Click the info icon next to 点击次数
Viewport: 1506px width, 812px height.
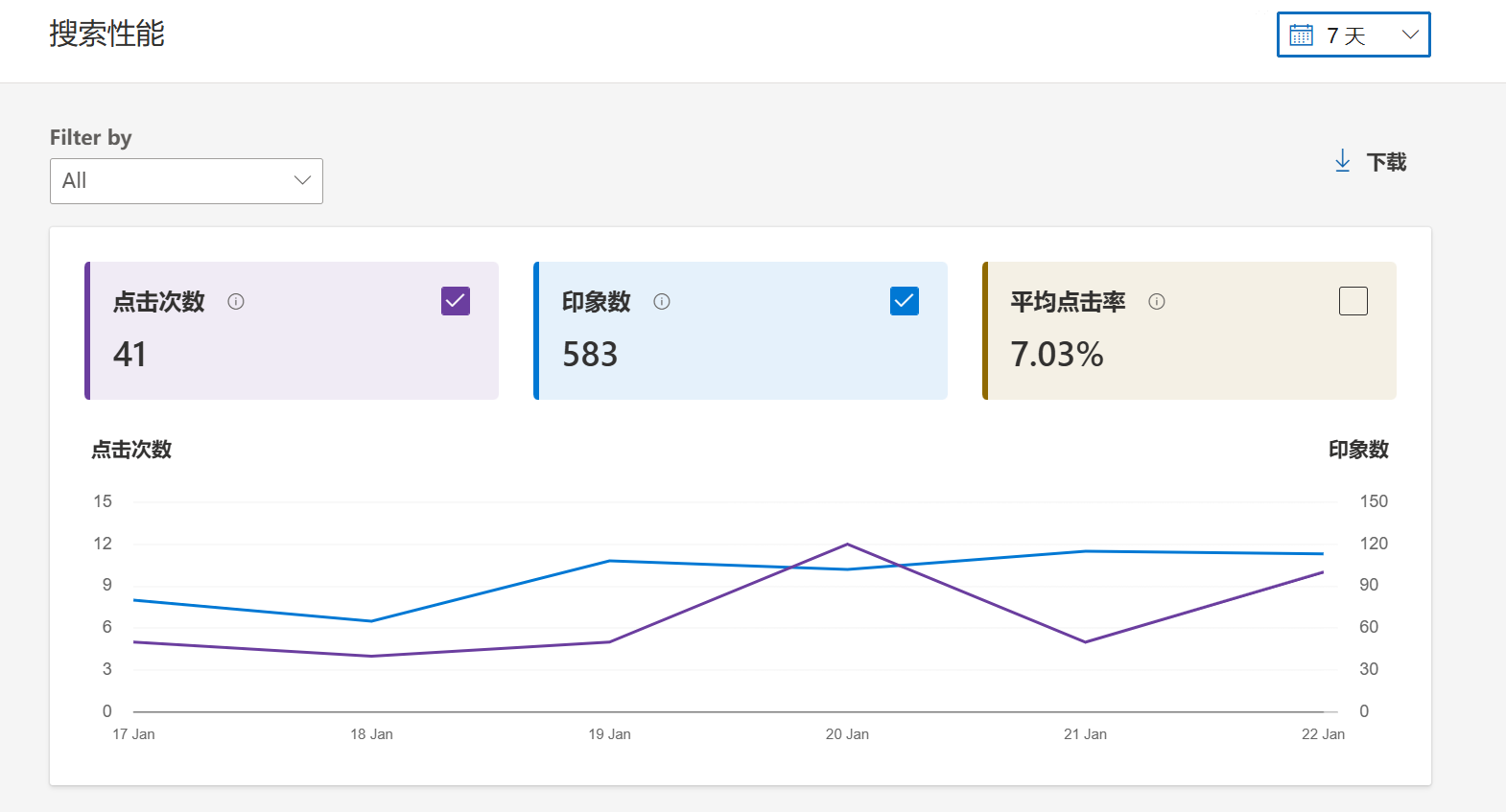click(236, 301)
